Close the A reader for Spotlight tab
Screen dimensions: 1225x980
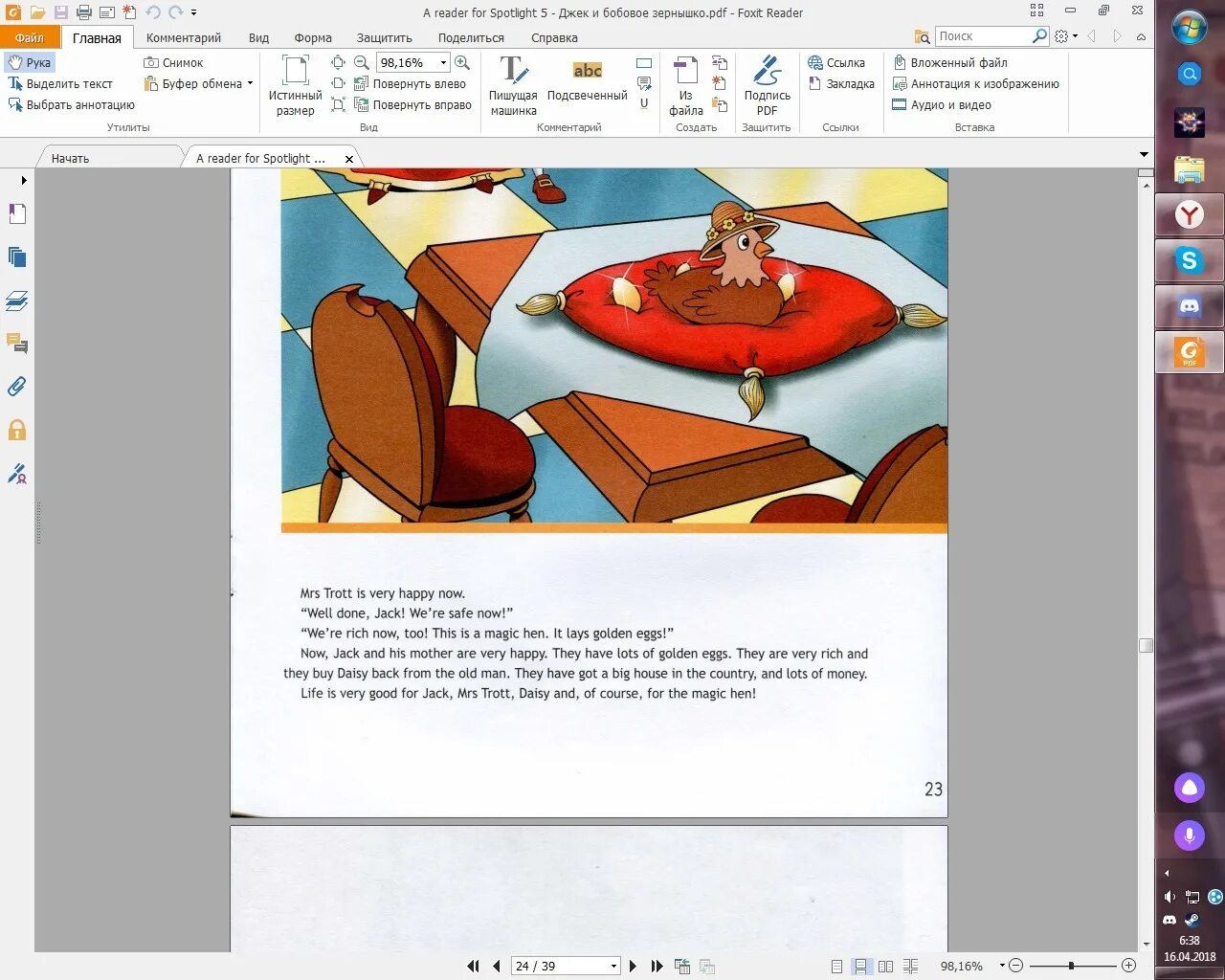[349, 159]
